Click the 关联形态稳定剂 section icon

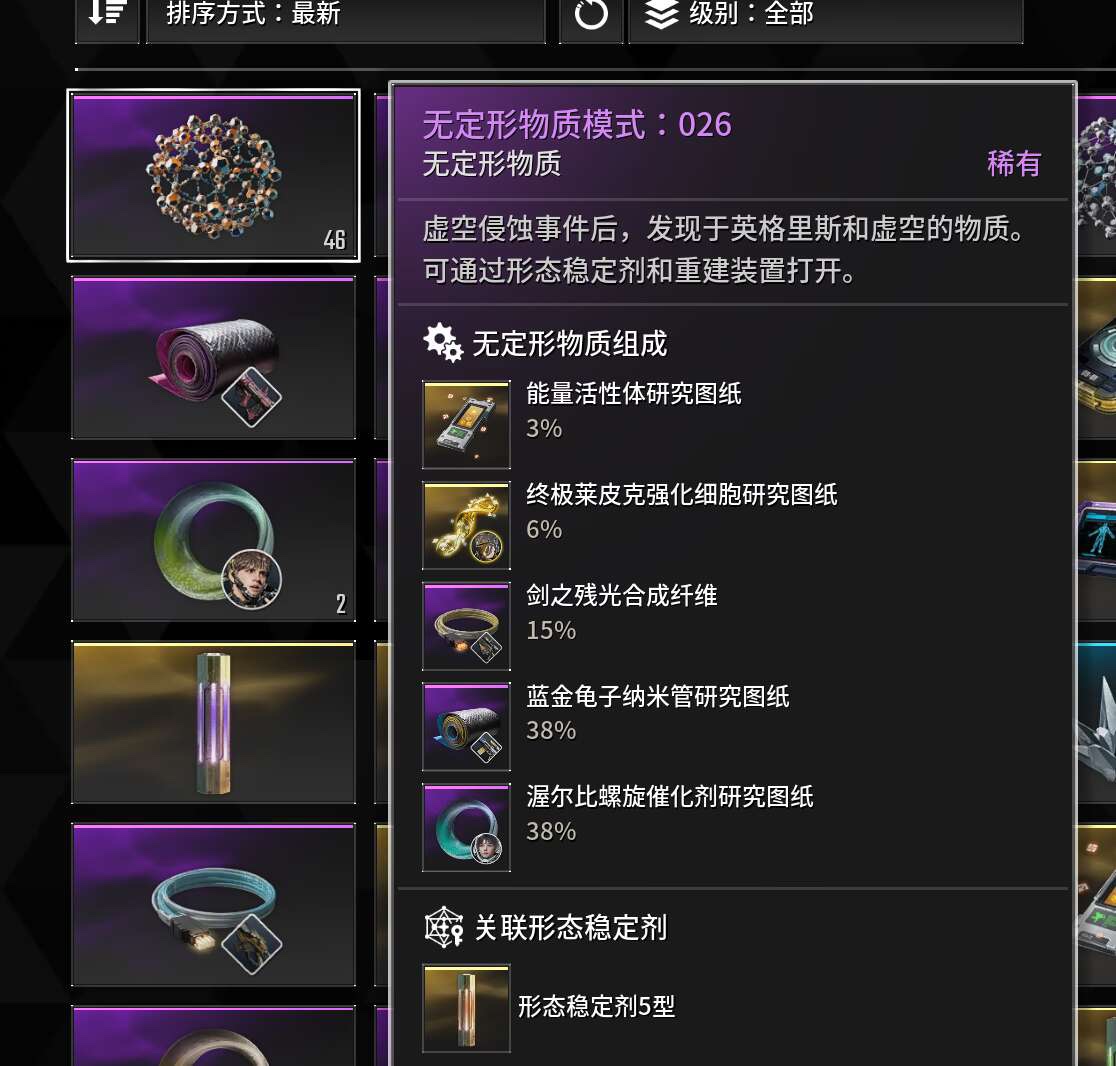[443, 927]
